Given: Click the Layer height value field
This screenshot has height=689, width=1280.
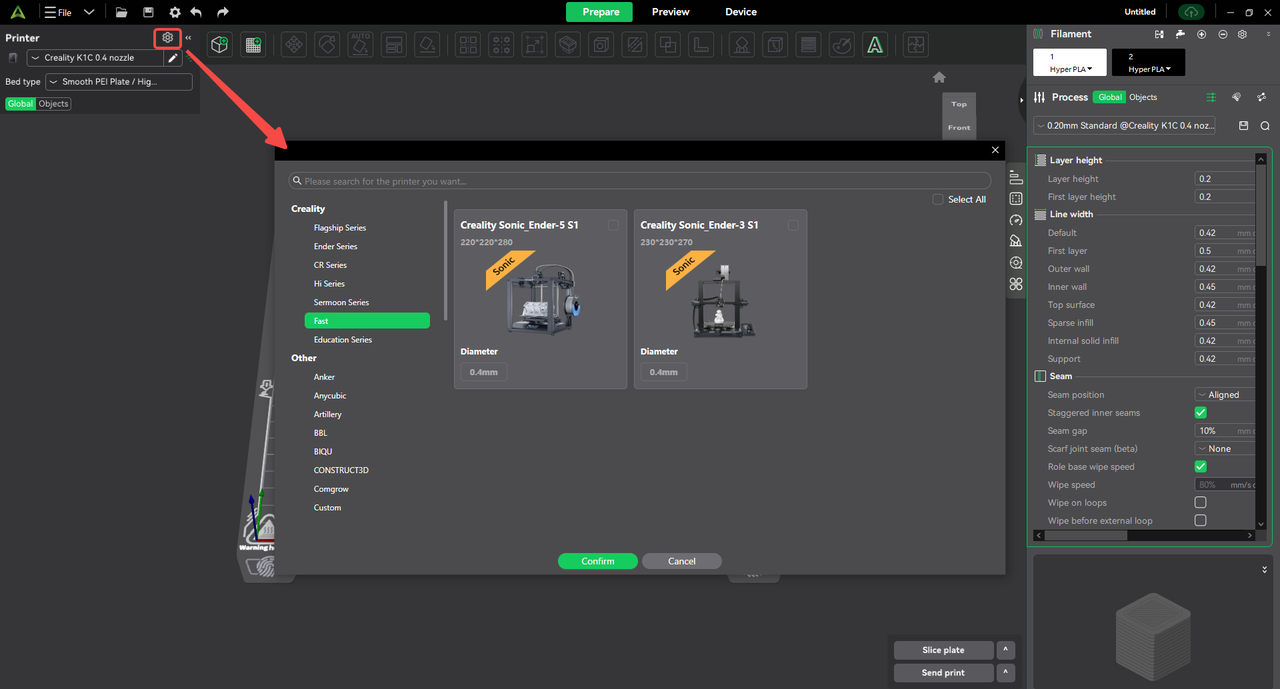Looking at the screenshot, I should 1225,179.
